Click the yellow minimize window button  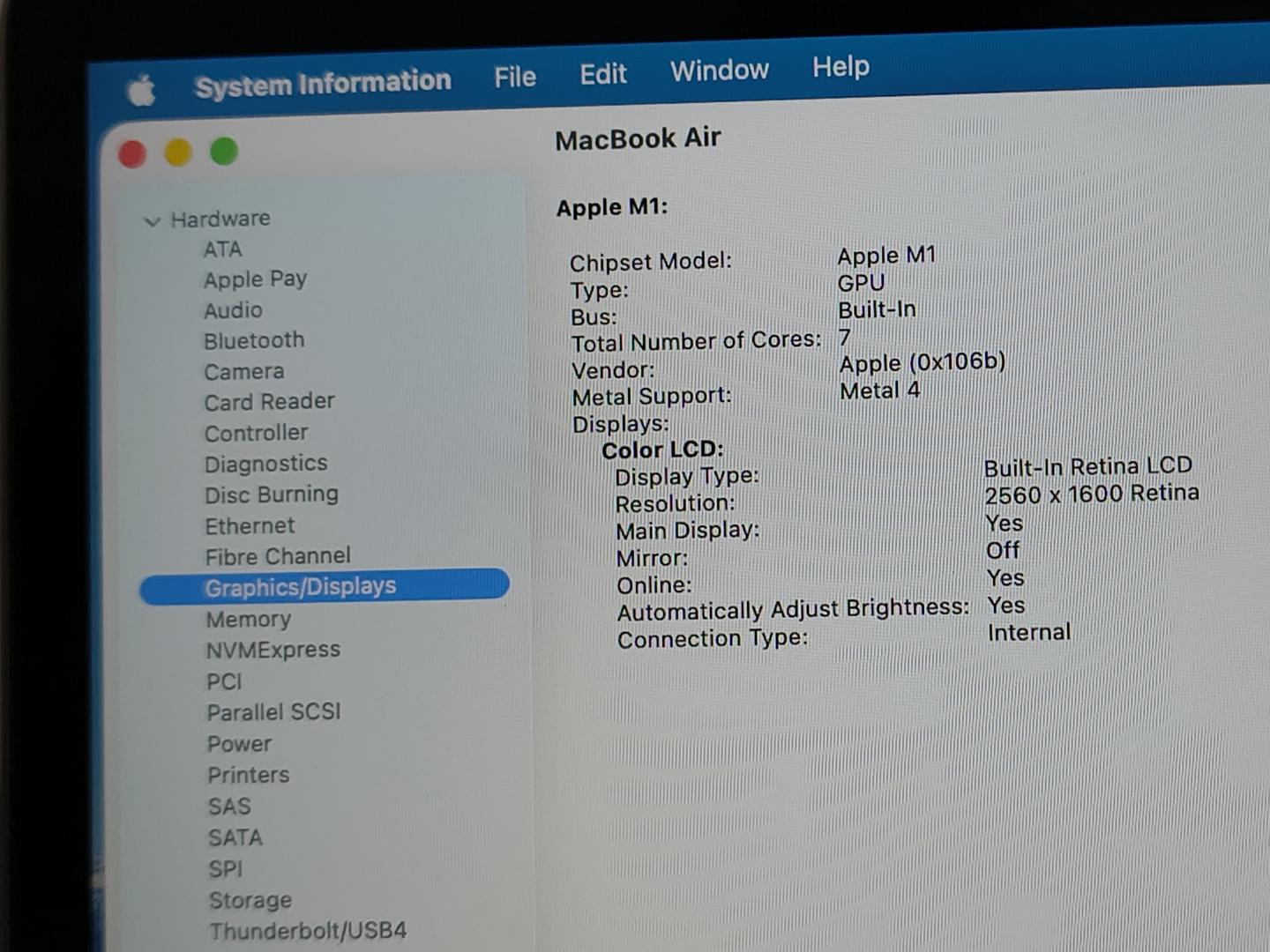tap(178, 152)
